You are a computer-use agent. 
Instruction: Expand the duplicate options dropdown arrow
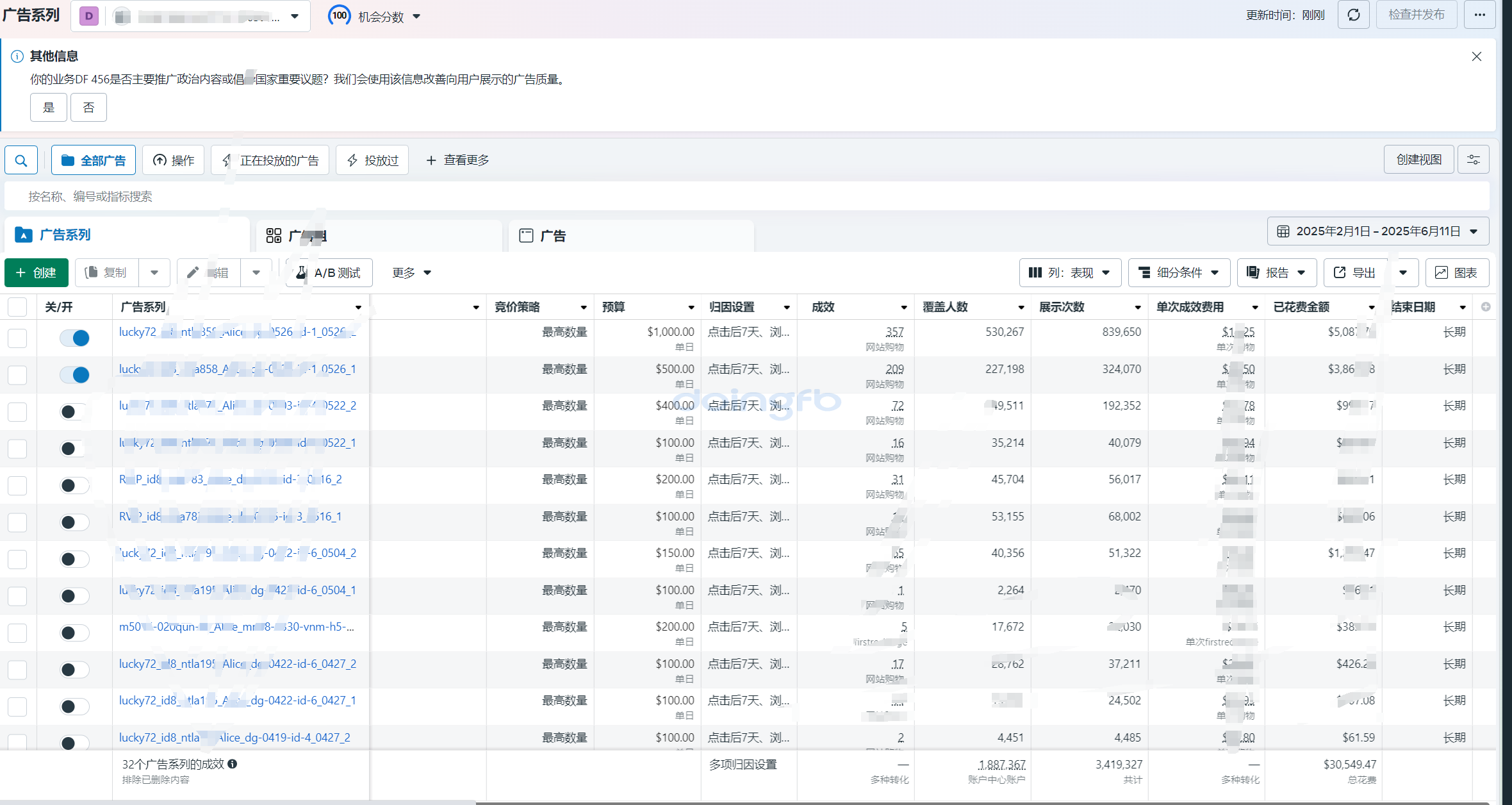tap(154, 272)
